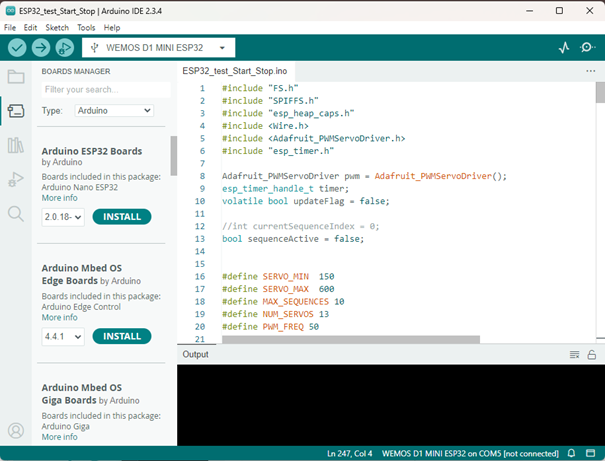The height and width of the screenshot is (461, 605).
Task: Expand the Type filter dropdown
Action: 113,111
